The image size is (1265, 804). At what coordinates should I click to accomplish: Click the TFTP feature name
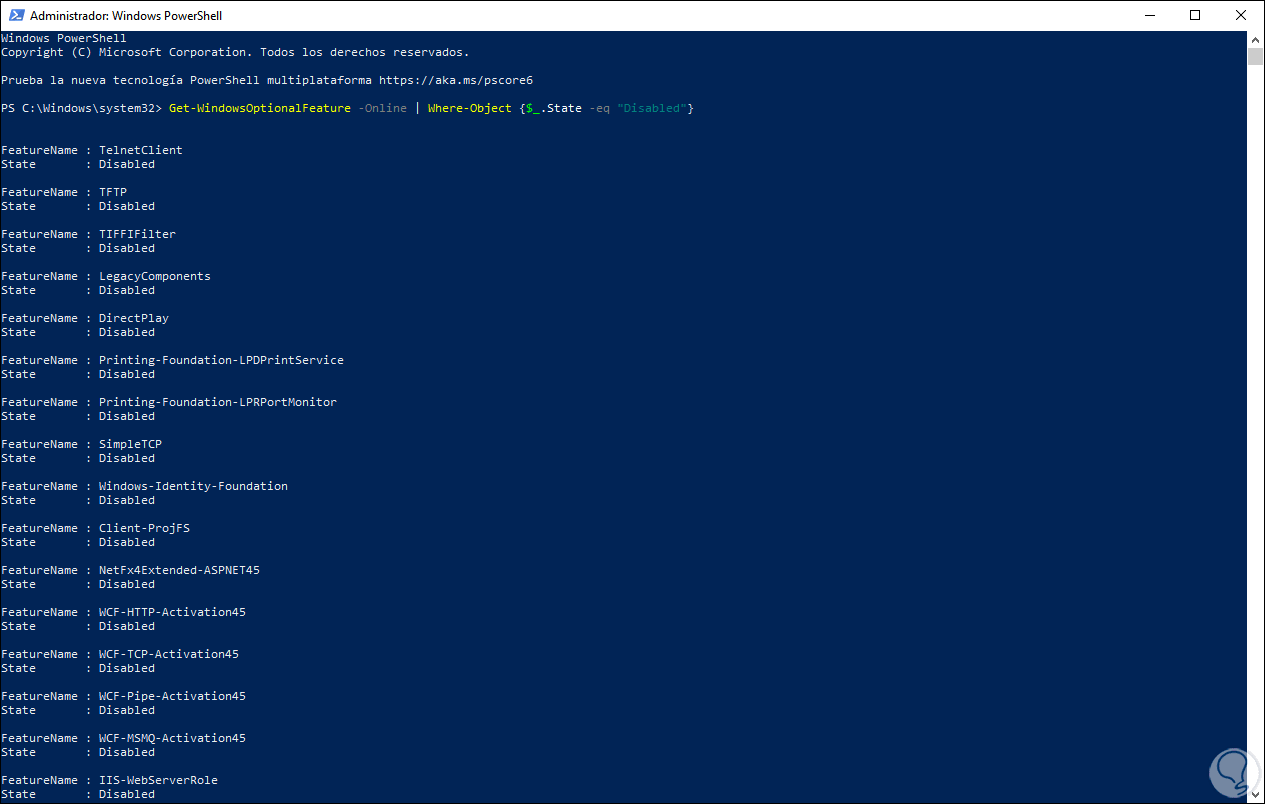112,192
